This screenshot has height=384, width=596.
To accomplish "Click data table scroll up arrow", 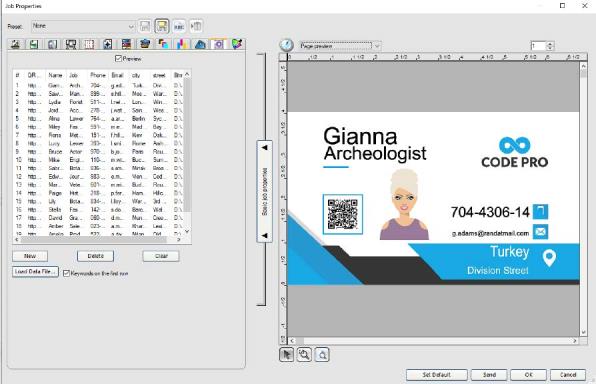I will pyautogui.click(x=187, y=74).
